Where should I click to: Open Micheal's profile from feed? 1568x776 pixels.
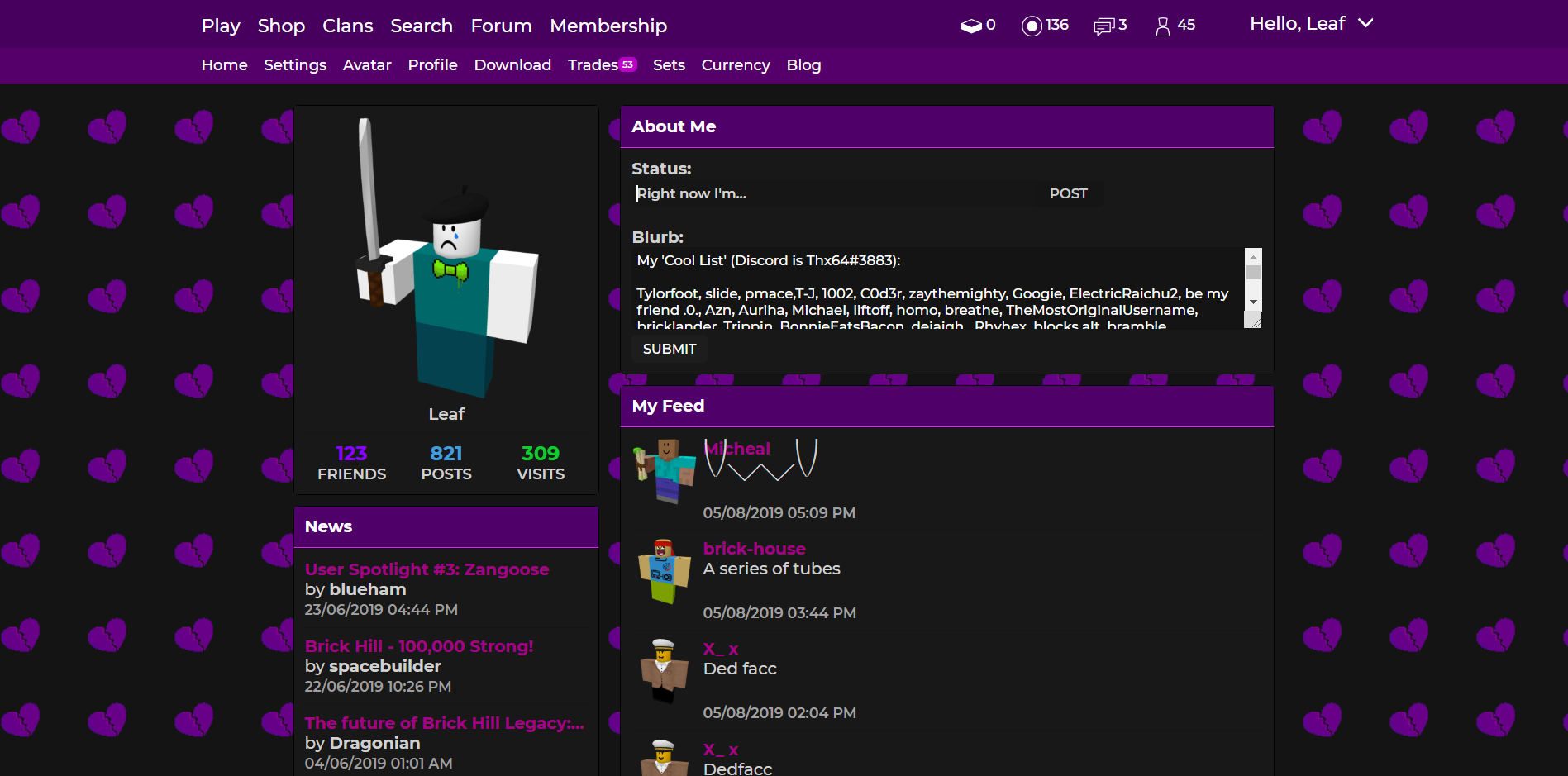[x=736, y=449]
